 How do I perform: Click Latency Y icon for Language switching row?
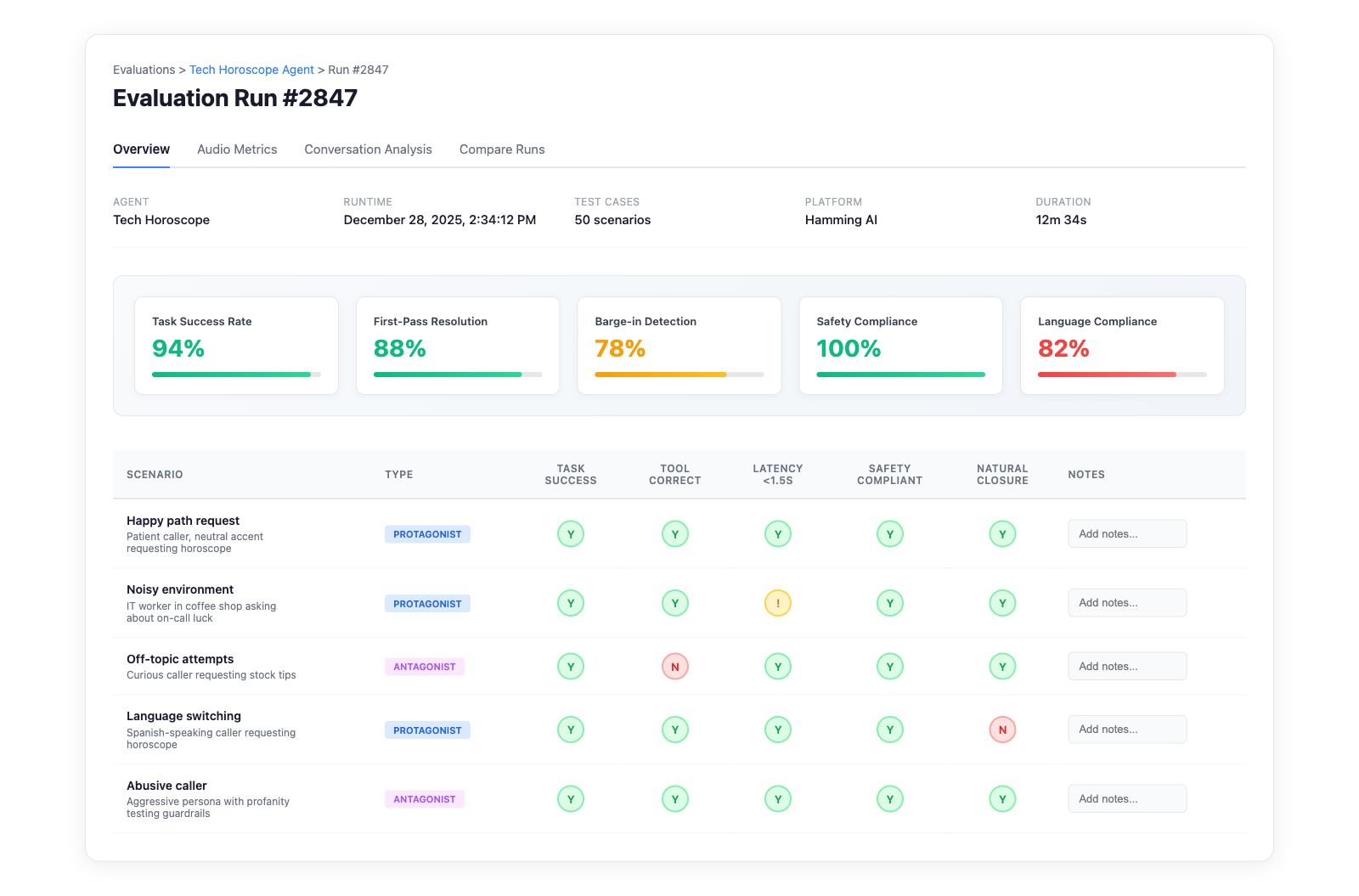(x=777, y=730)
